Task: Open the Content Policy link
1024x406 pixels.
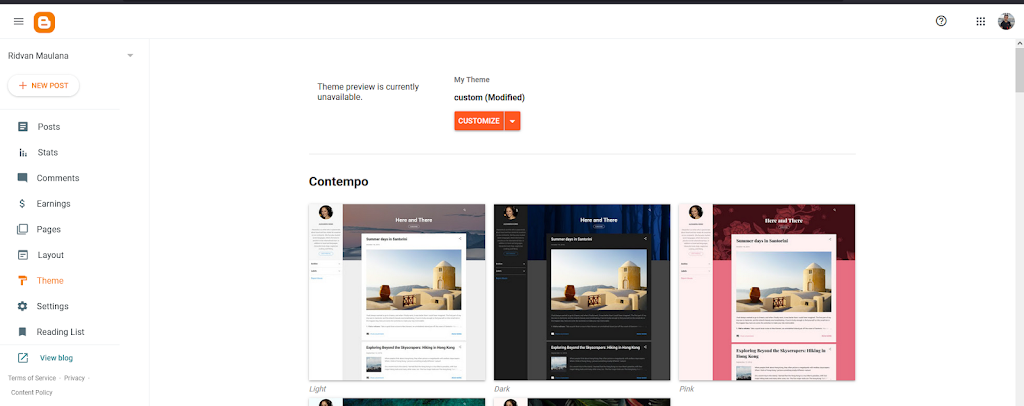Action: [x=32, y=392]
